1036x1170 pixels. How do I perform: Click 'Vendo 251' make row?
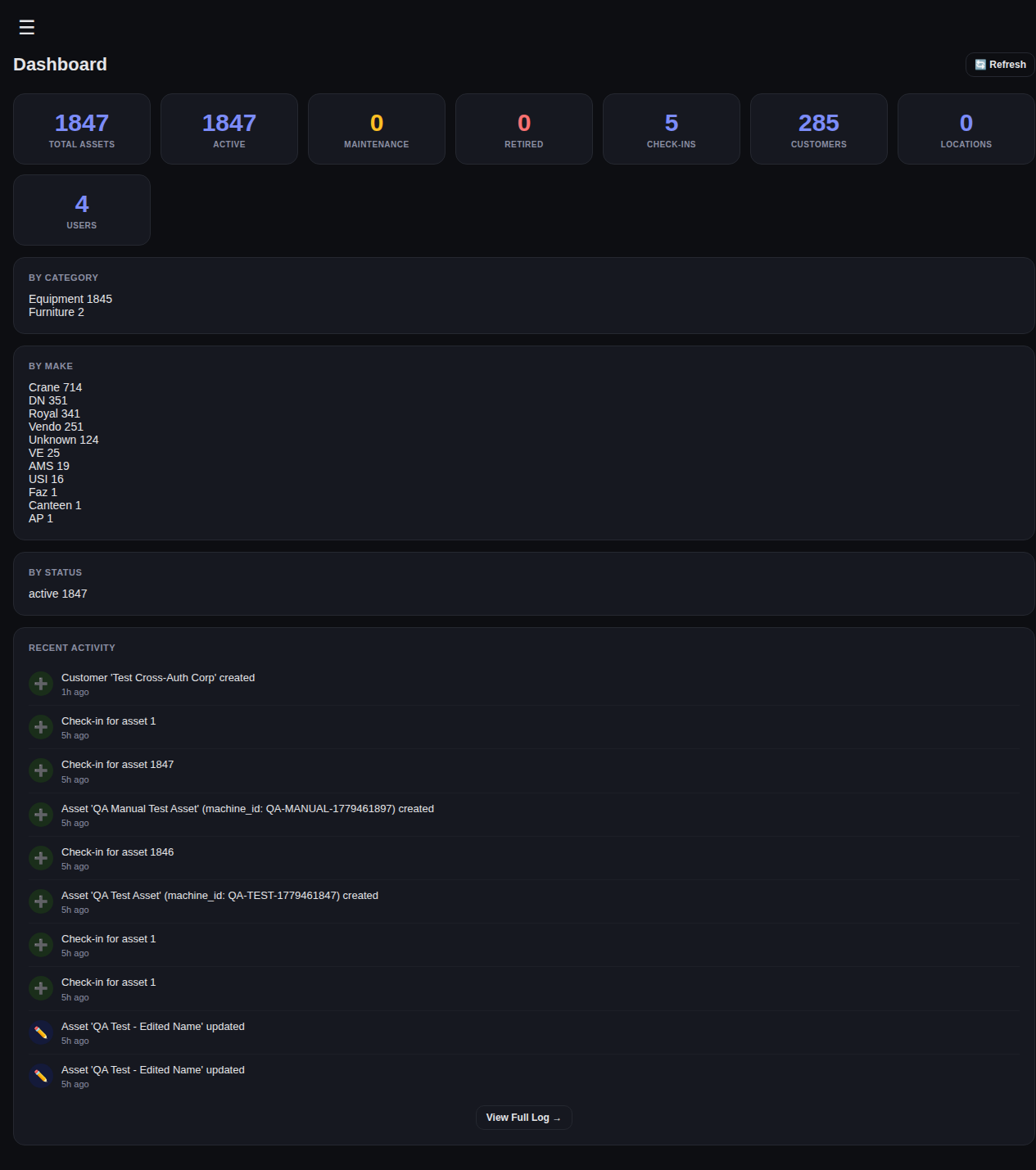click(x=56, y=427)
